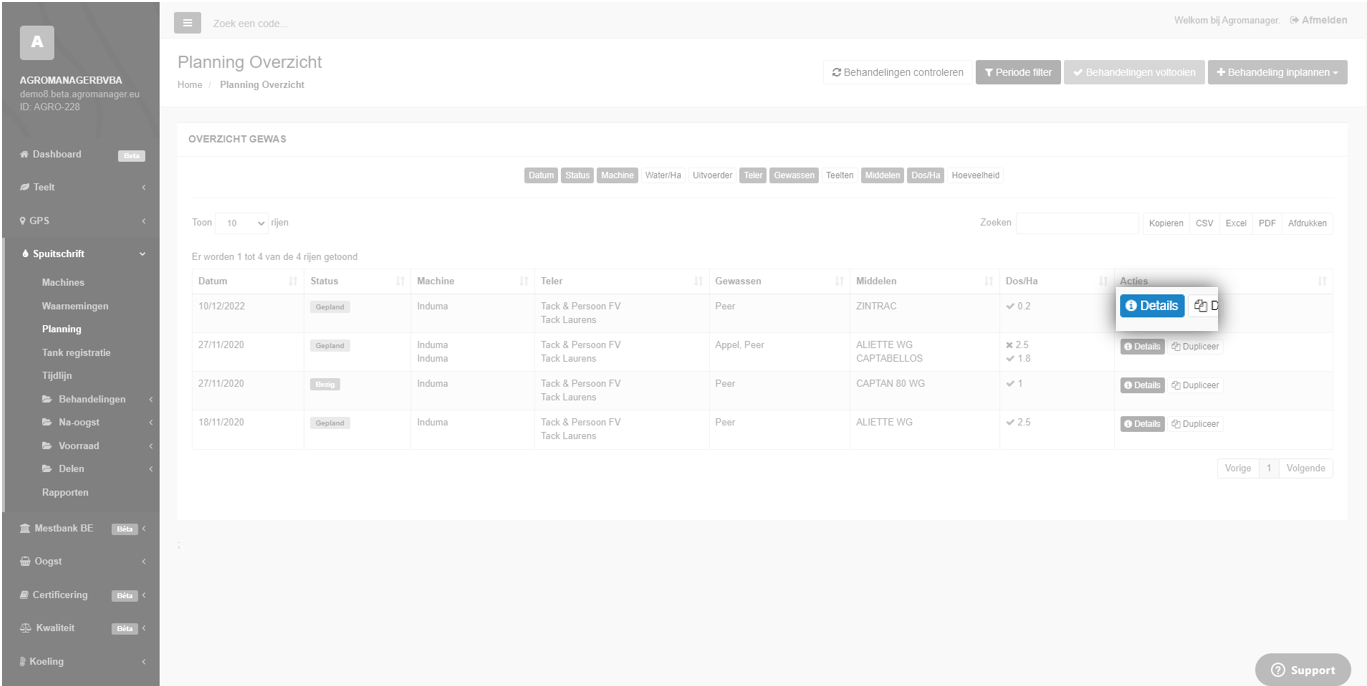1367x686 pixels.
Task: Select page 1 in pagination
Action: coord(1269,468)
